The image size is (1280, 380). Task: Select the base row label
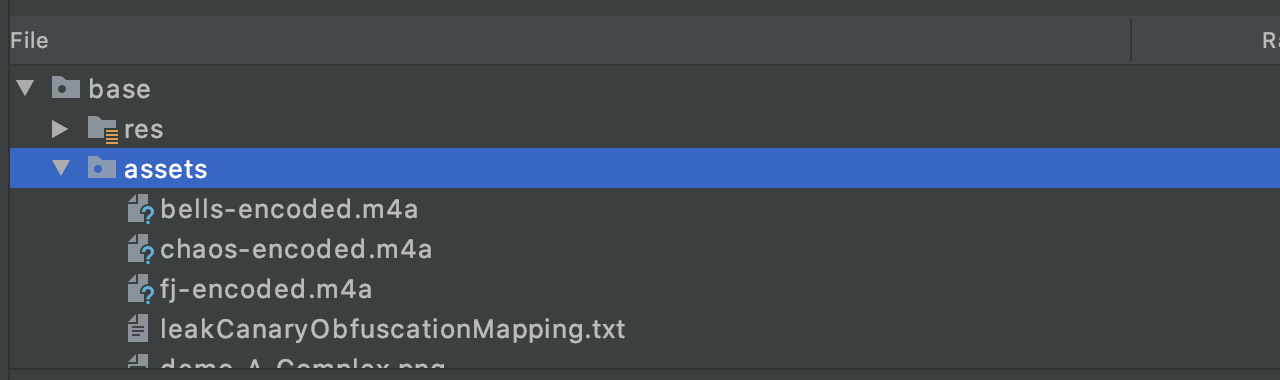120,89
